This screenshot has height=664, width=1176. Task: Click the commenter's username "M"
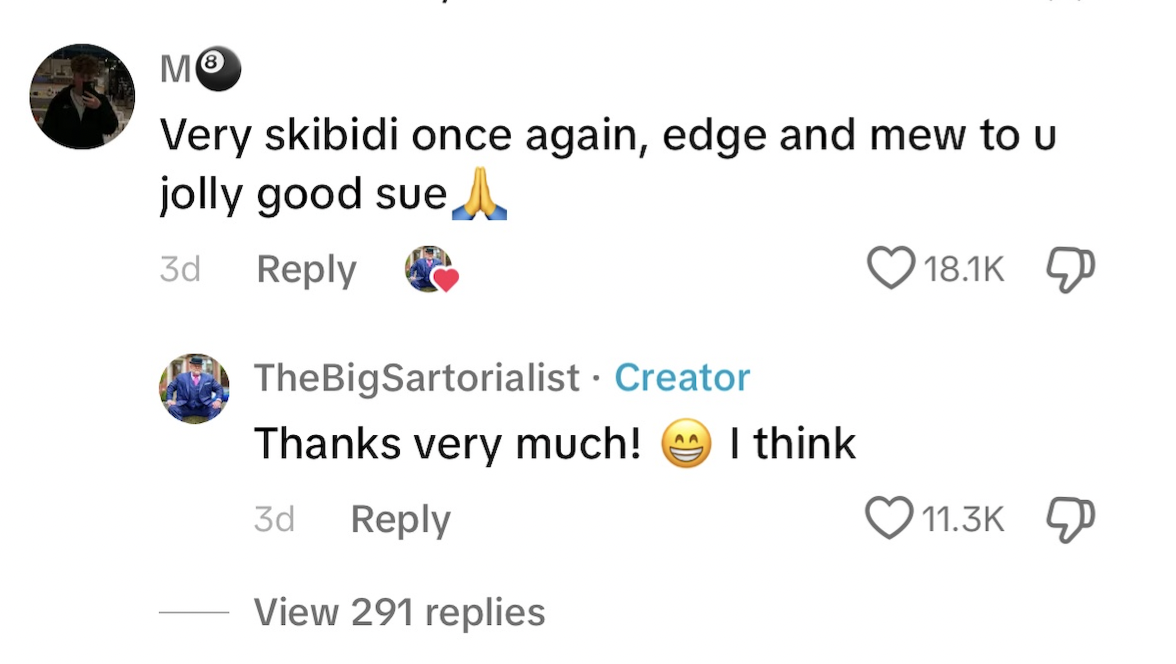tap(175, 71)
